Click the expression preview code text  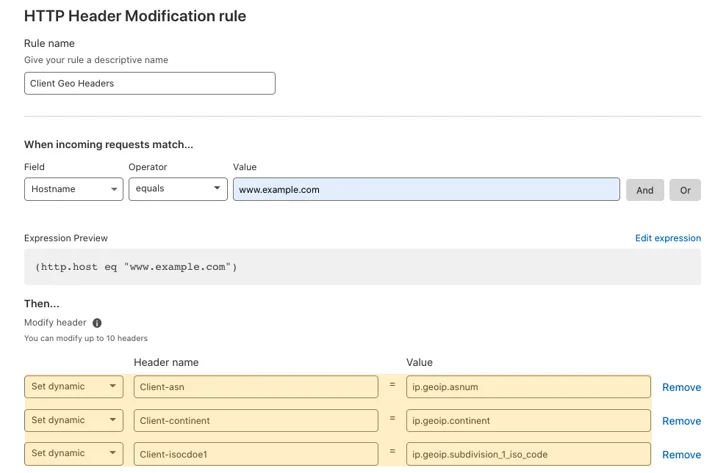[136, 267]
